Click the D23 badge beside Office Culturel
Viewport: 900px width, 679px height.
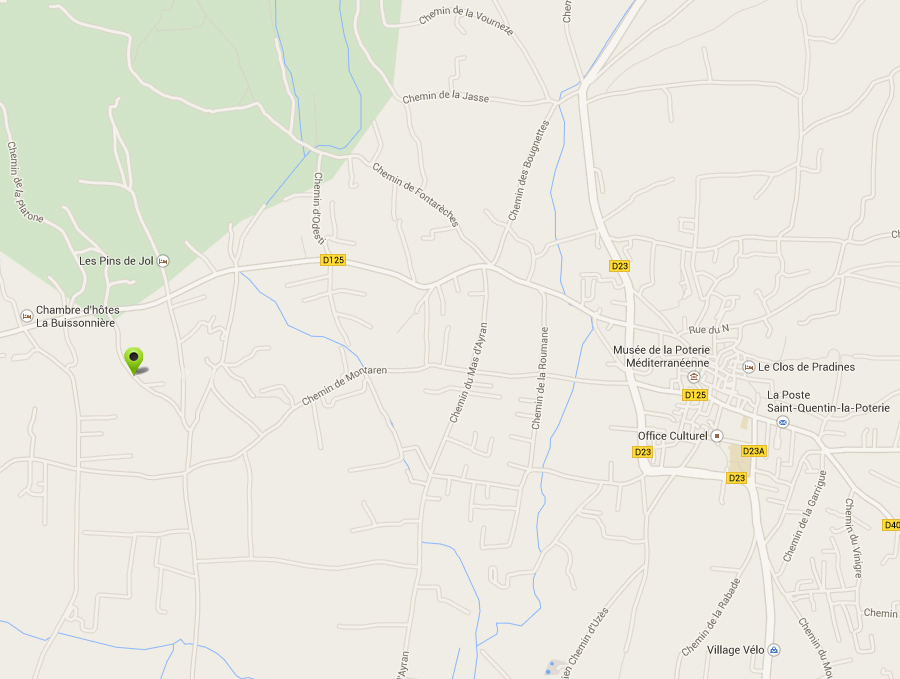tap(643, 452)
